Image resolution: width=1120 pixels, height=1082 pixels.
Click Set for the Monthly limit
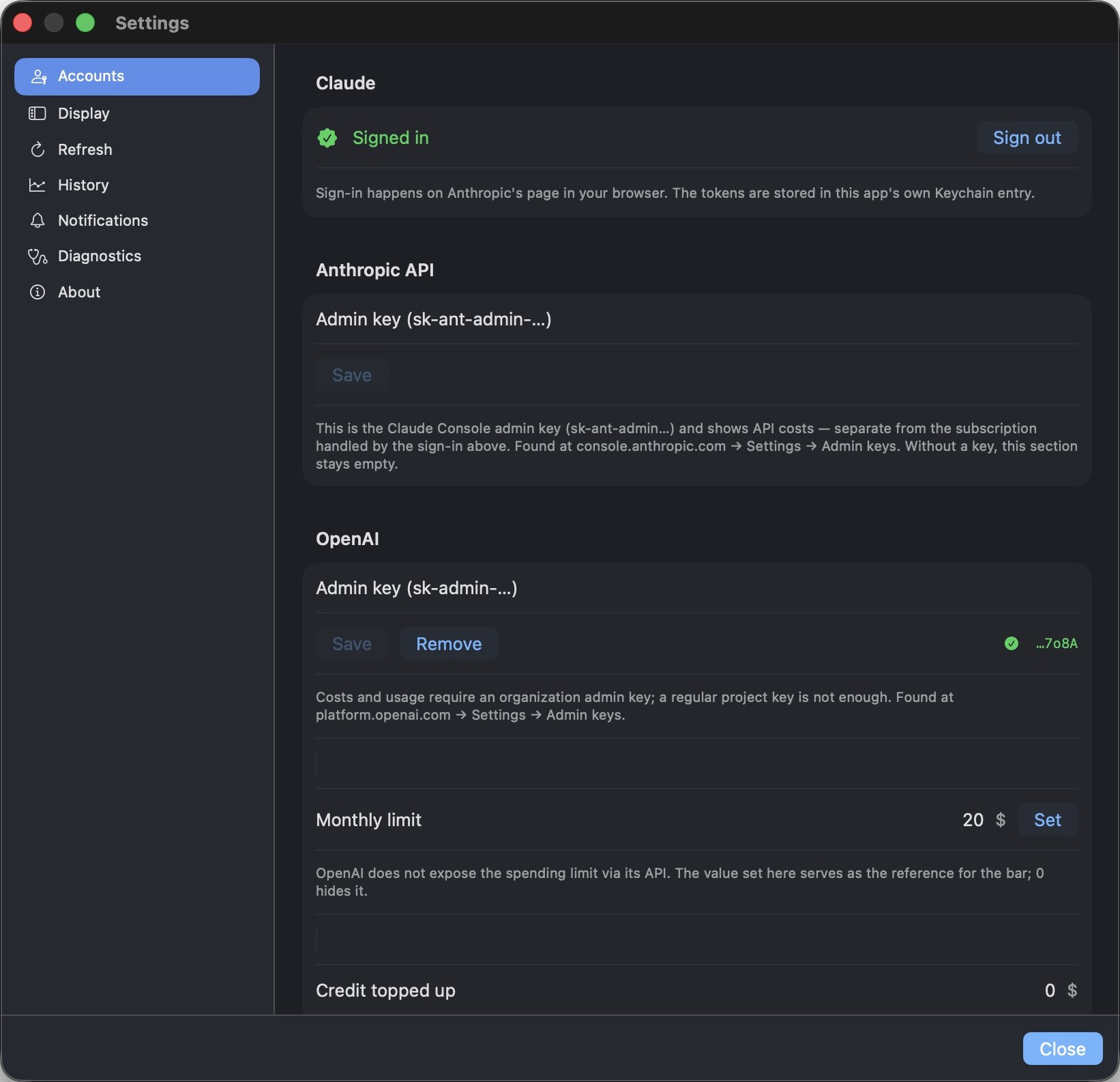[1048, 820]
